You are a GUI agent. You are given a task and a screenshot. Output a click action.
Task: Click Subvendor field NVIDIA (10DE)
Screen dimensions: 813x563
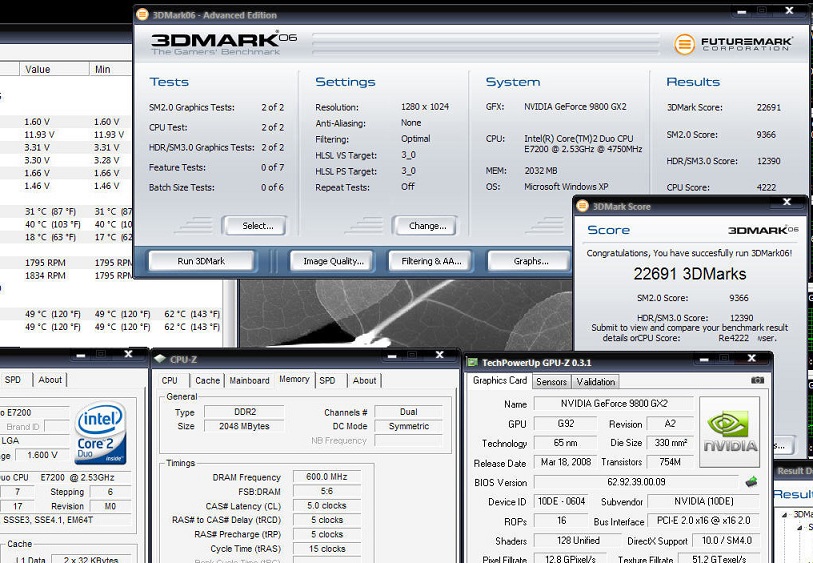point(703,501)
